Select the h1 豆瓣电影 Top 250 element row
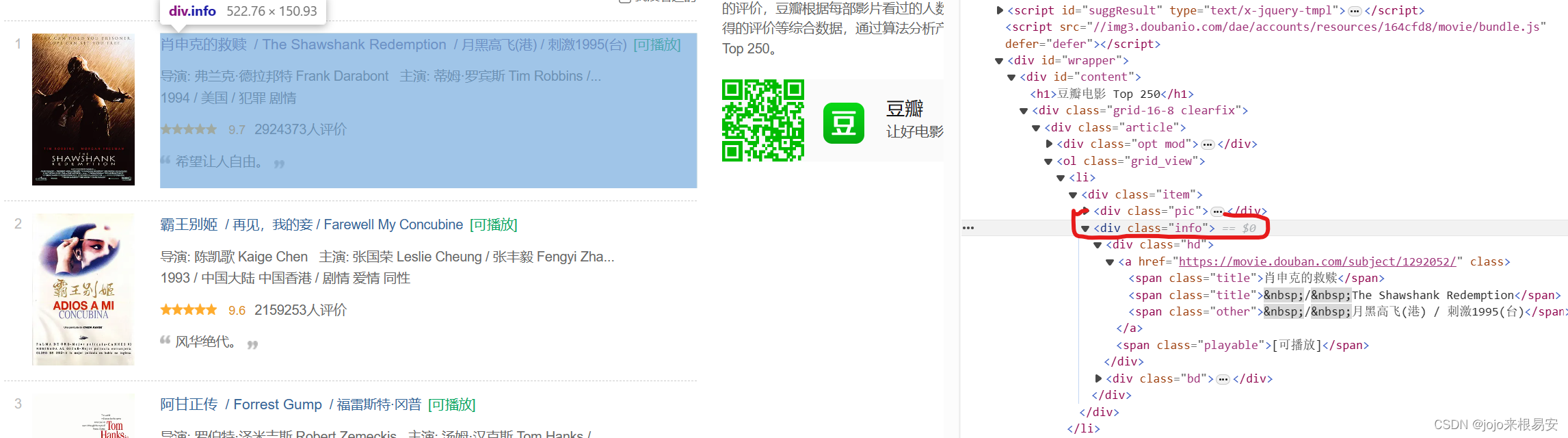 point(1112,94)
